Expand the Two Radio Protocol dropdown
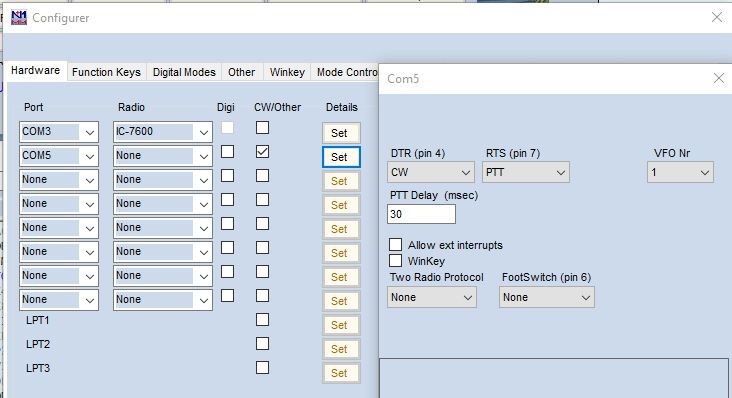The height and width of the screenshot is (398, 732). click(x=432, y=297)
